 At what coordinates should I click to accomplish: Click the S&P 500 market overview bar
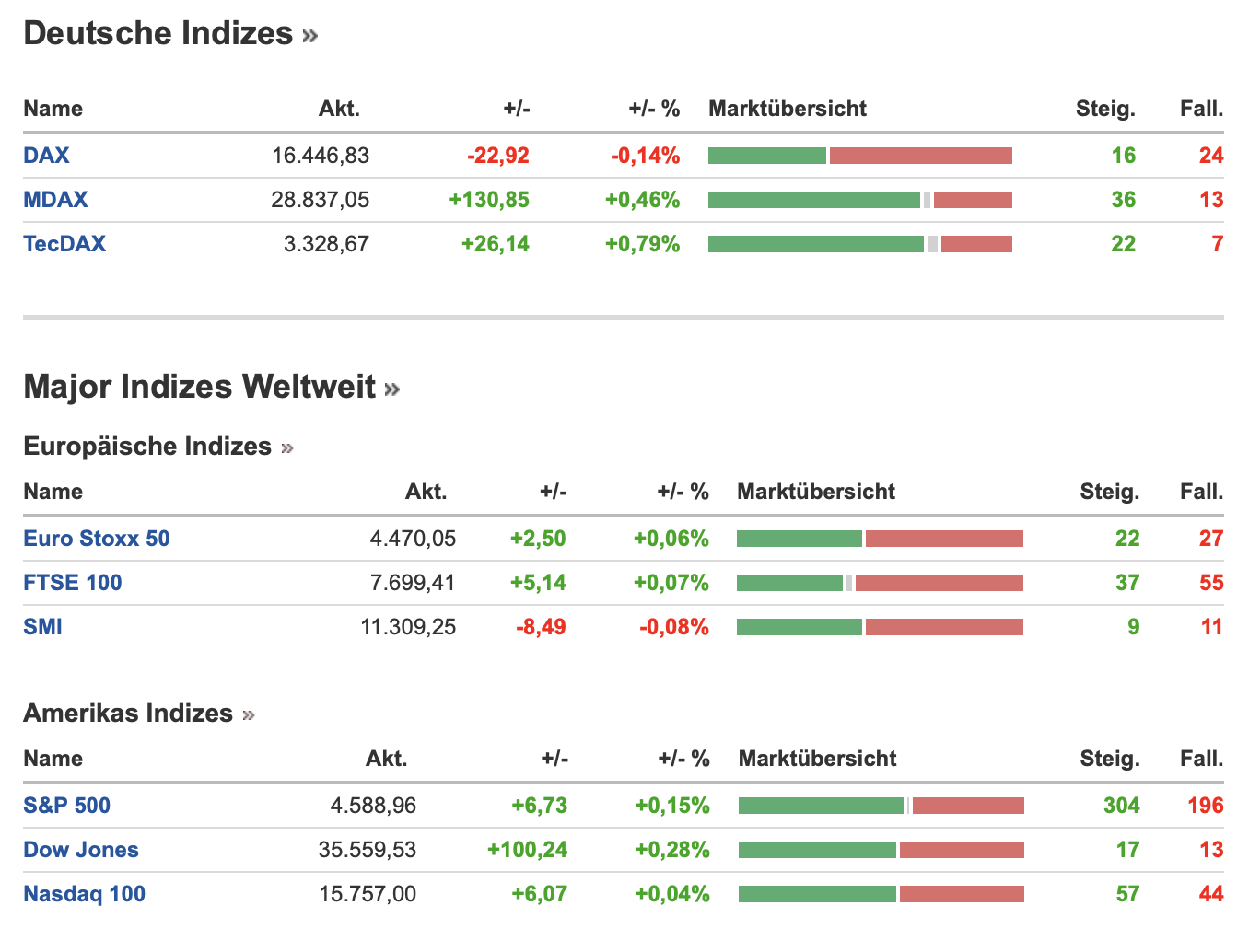(x=881, y=806)
